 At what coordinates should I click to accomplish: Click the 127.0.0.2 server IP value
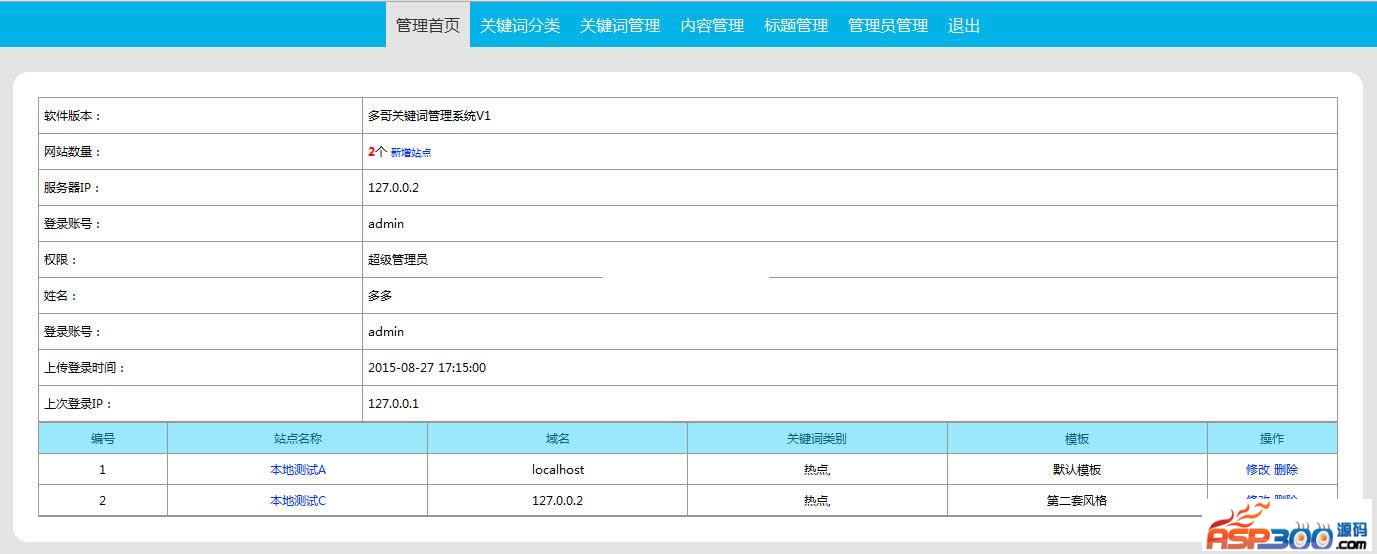coord(394,188)
